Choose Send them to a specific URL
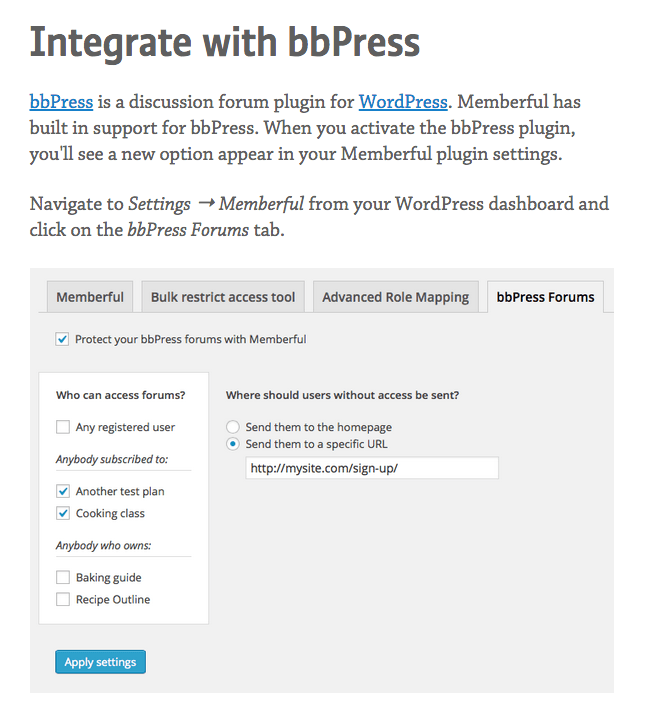Viewport: 649px width, 720px height. point(233,443)
